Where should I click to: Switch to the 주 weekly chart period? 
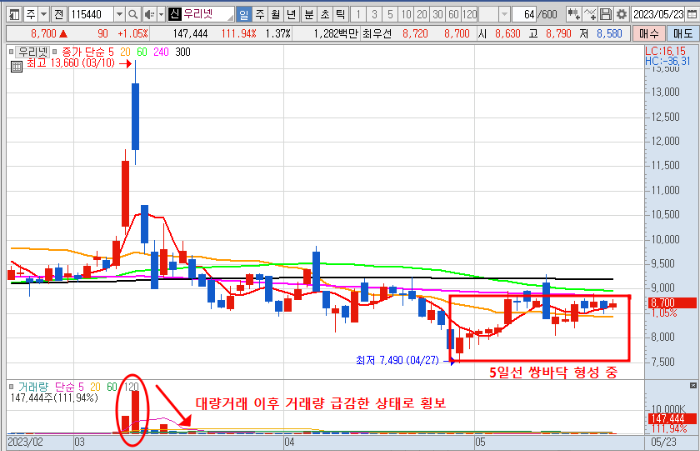click(260, 15)
